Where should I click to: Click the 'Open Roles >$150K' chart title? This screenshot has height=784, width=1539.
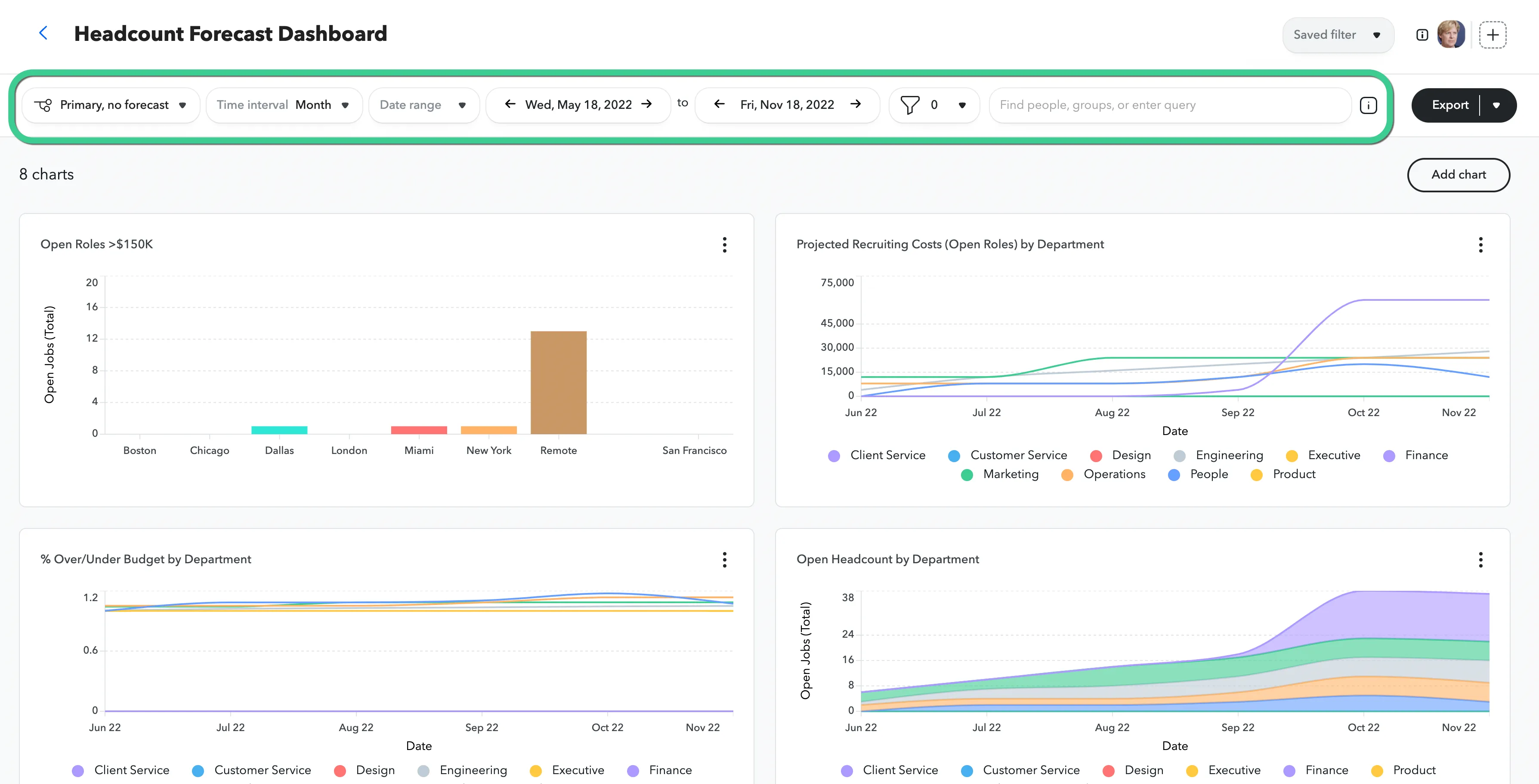pos(97,244)
